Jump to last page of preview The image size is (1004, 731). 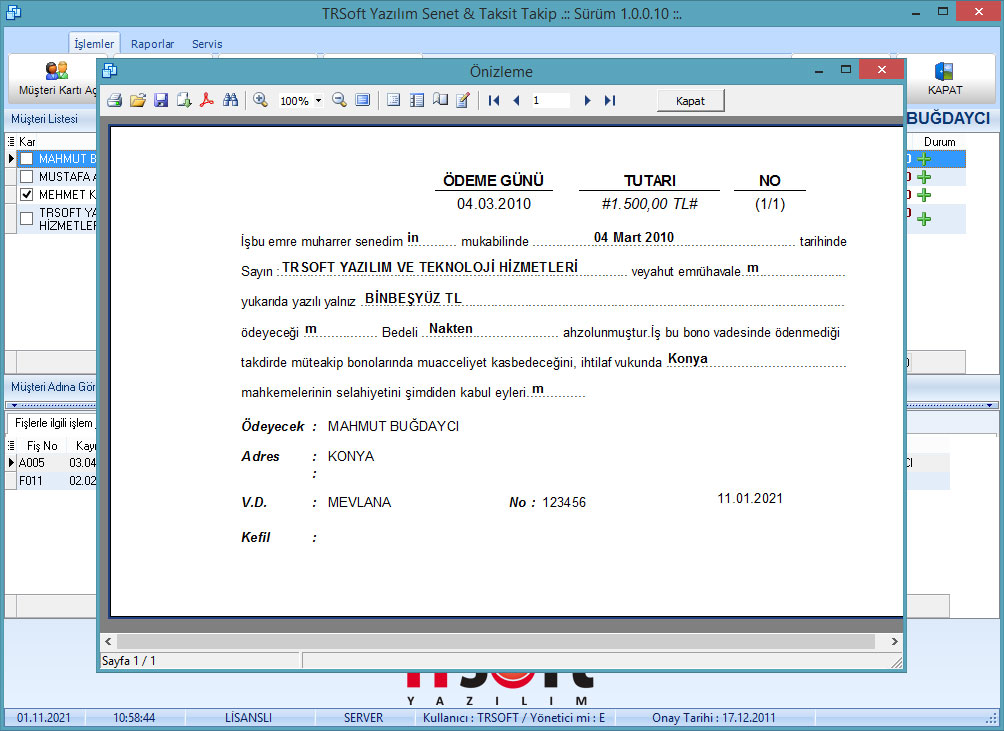pyautogui.click(x=610, y=100)
